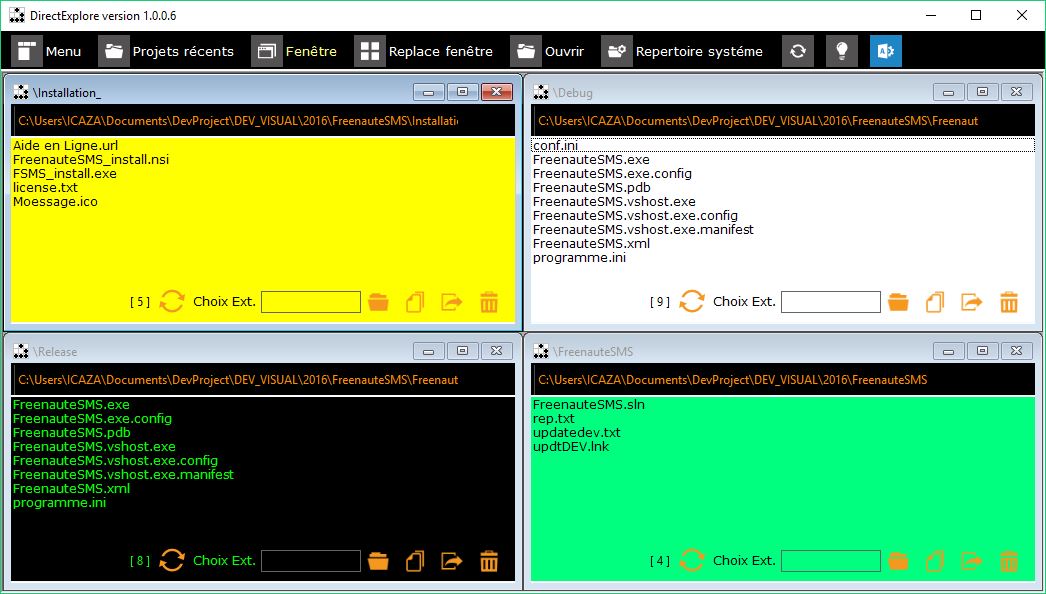
Task: Click the path bar in Installation_ window
Action: pyautogui.click(x=263, y=121)
